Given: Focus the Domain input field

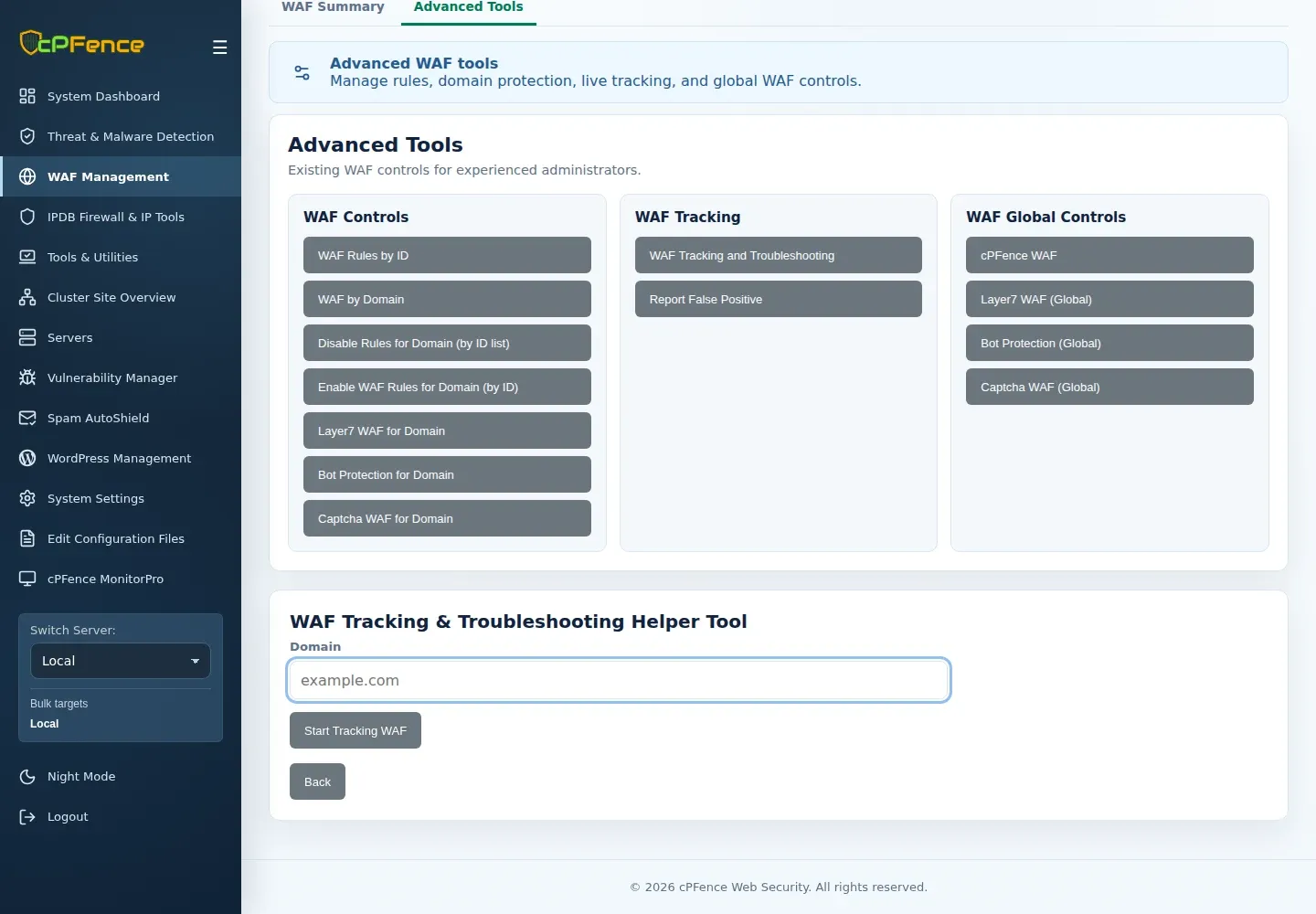Looking at the screenshot, I should click(x=619, y=680).
